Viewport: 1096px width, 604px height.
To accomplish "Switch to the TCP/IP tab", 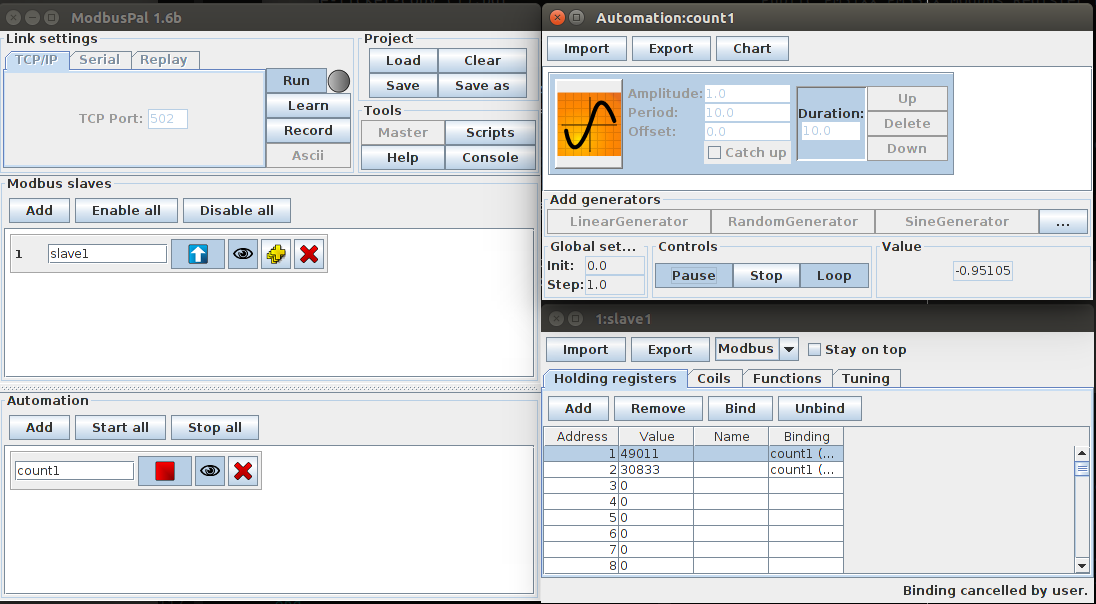I will (x=37, y=60).
